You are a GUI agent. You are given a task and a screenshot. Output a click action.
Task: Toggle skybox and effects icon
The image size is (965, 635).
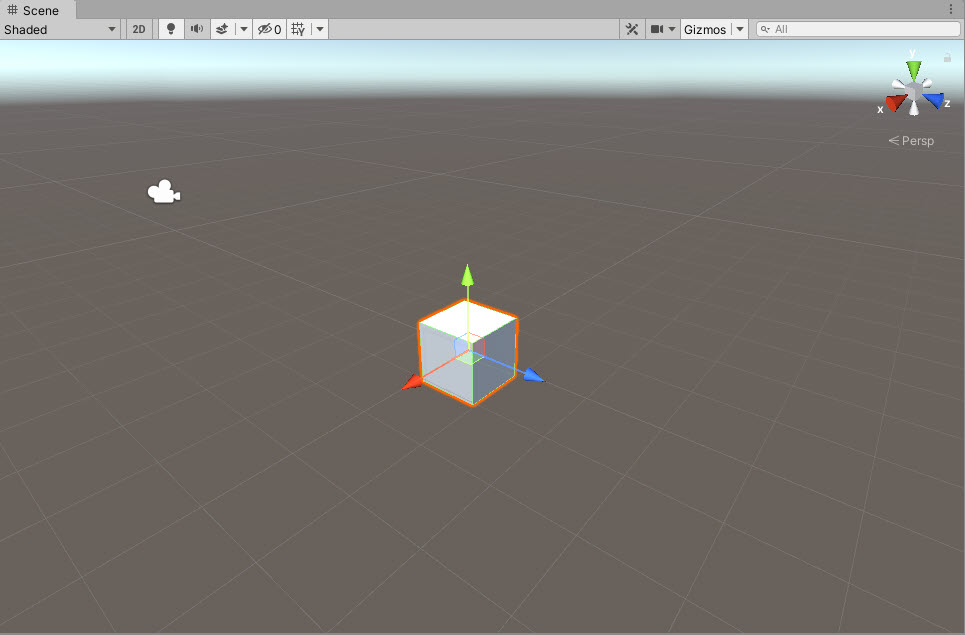pyautogui.click(x=222, y=29)
